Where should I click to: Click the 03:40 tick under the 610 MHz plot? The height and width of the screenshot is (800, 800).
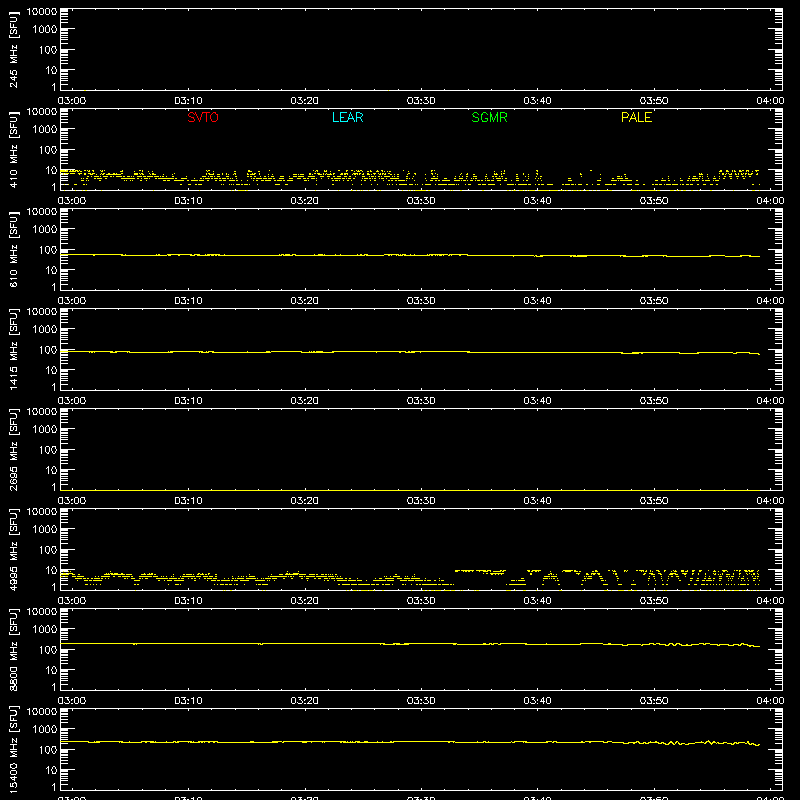[537, 301]
